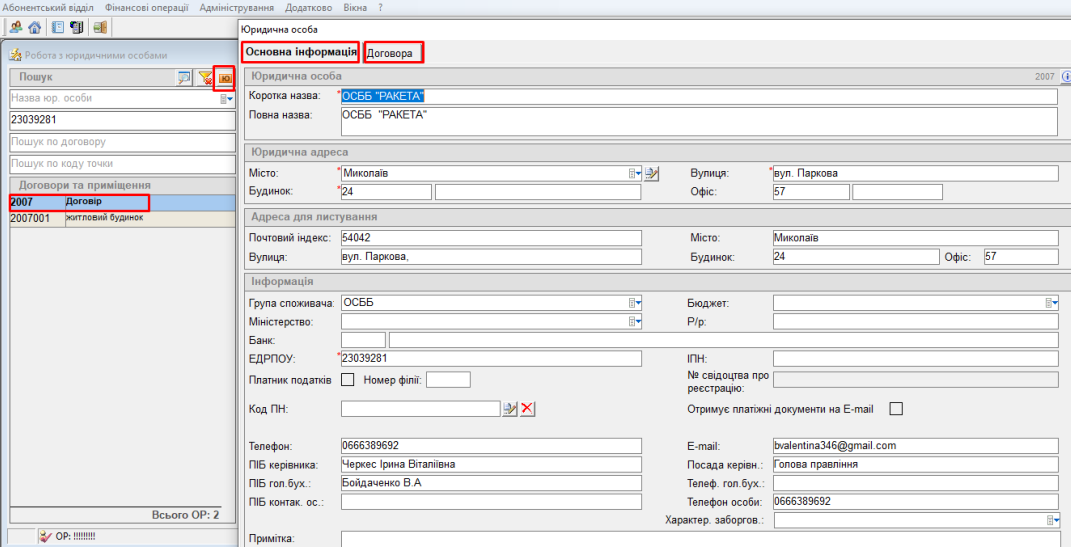Select the 2007 Договір row

(80, 202)
